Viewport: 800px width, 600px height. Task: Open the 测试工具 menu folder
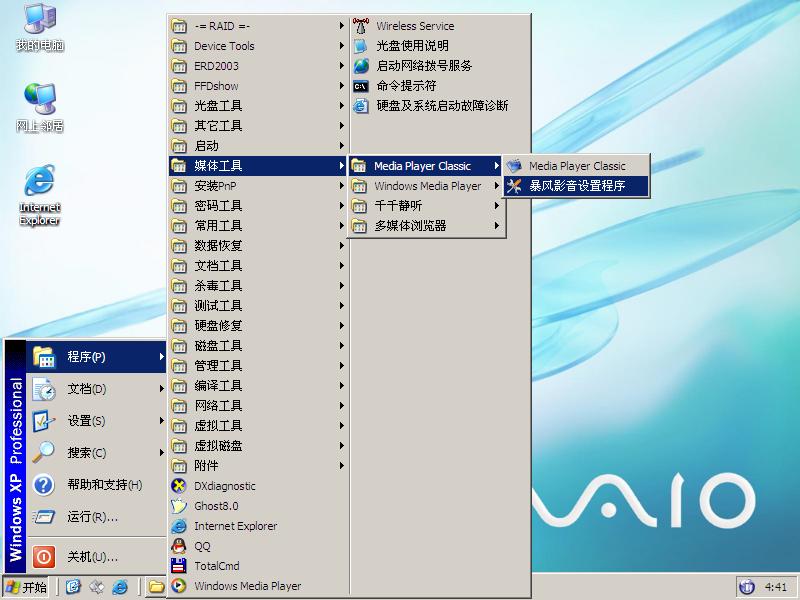click(x=259, y=306)
